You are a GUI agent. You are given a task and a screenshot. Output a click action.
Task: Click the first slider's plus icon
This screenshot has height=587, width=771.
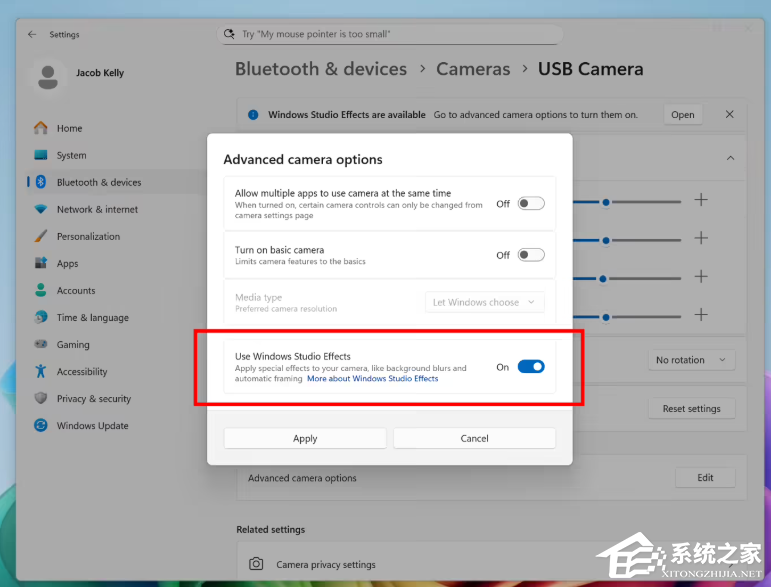(x=701, y=200)
